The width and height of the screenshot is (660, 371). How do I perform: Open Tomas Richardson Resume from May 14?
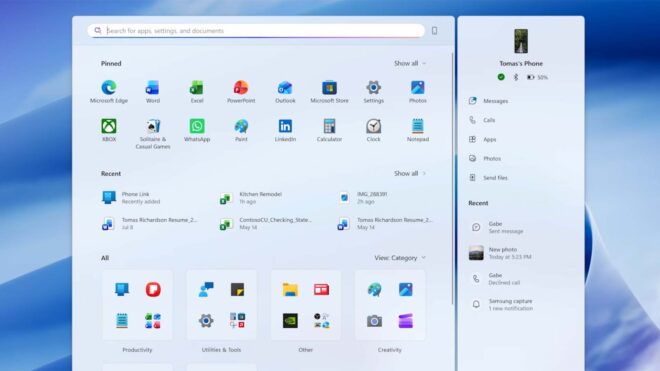click(x=385, y=223)
